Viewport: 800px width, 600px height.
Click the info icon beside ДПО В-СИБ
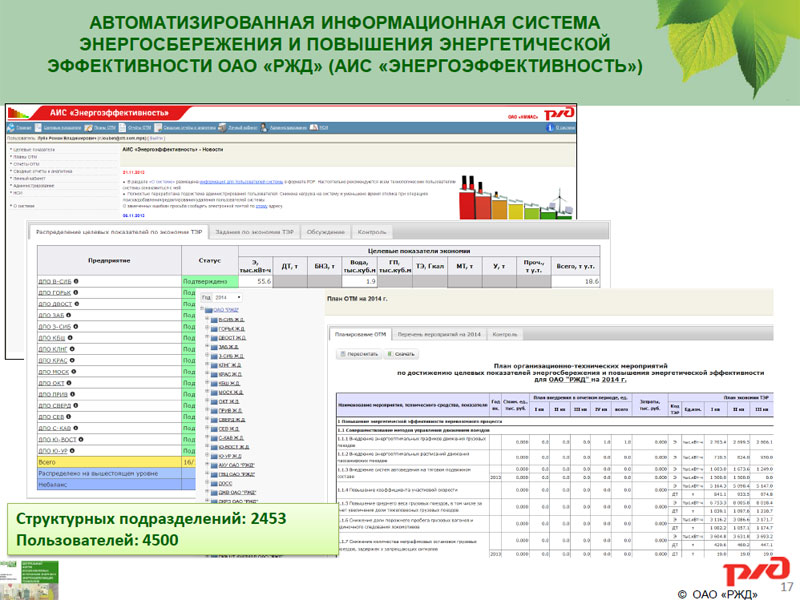coord(76,281)
